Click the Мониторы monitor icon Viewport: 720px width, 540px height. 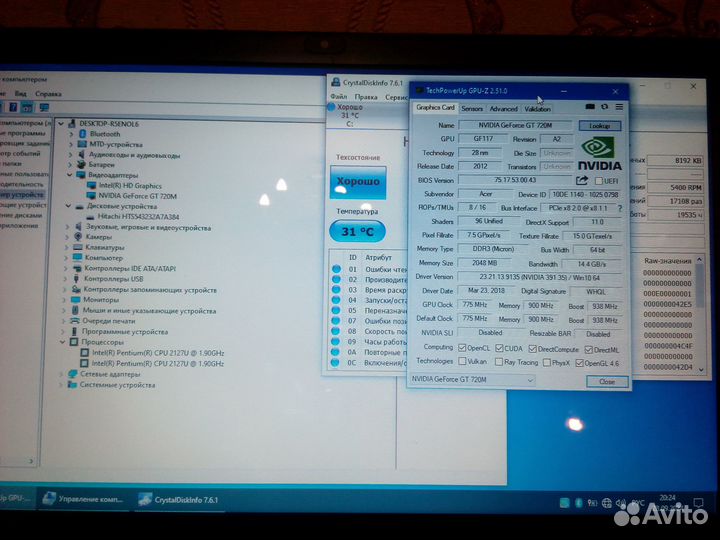point(76,299)
